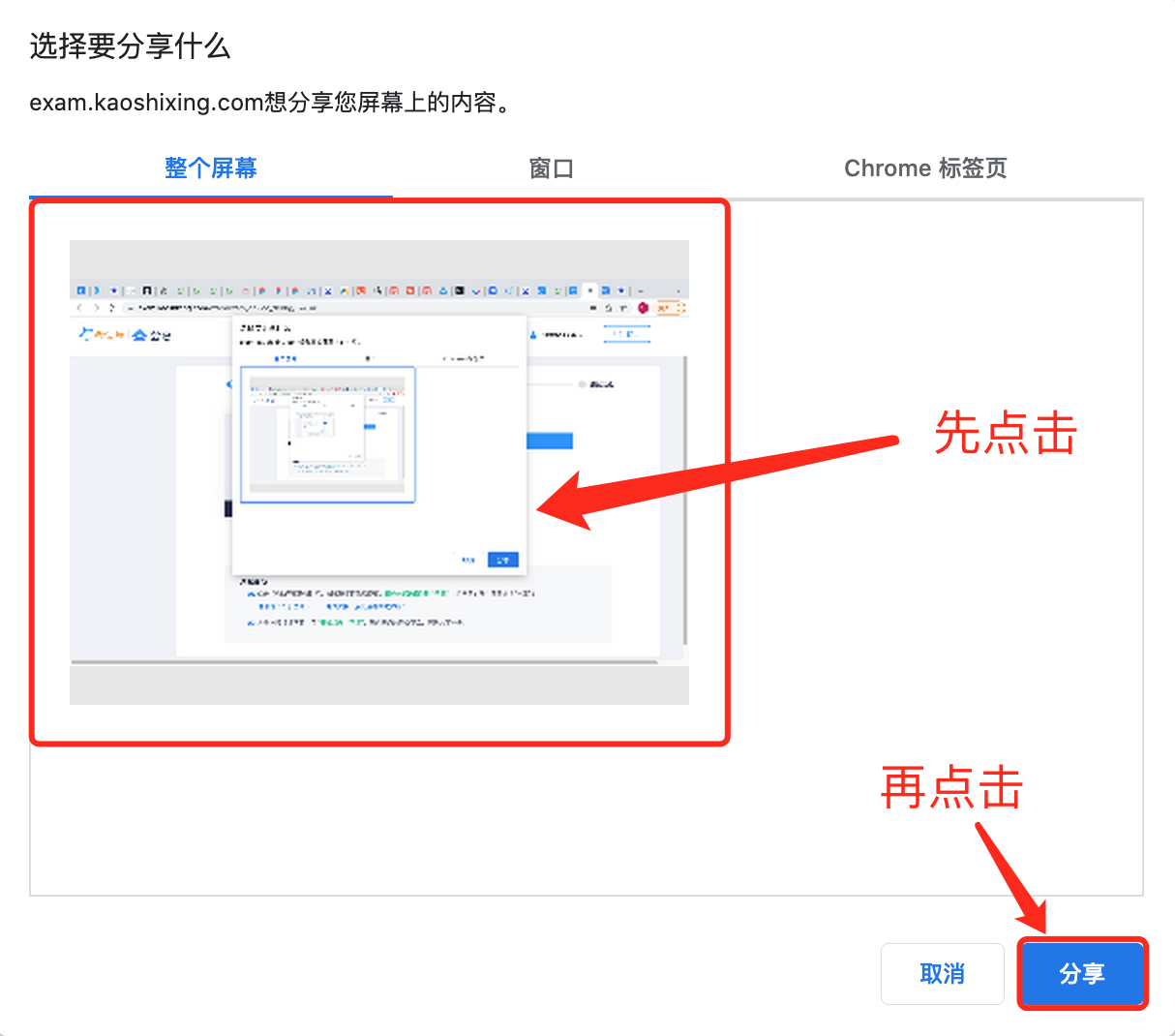Select the Chrome 标签页 tab

[925, 168]
